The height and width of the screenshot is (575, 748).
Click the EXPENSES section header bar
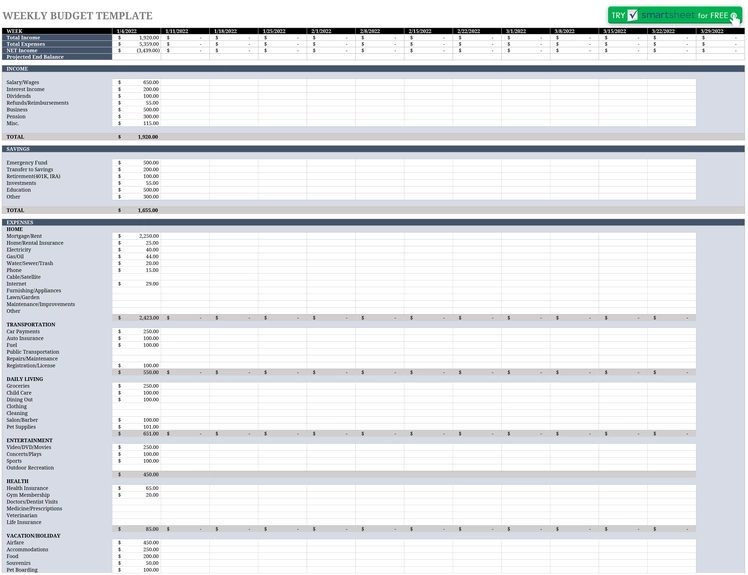point(373,222)
